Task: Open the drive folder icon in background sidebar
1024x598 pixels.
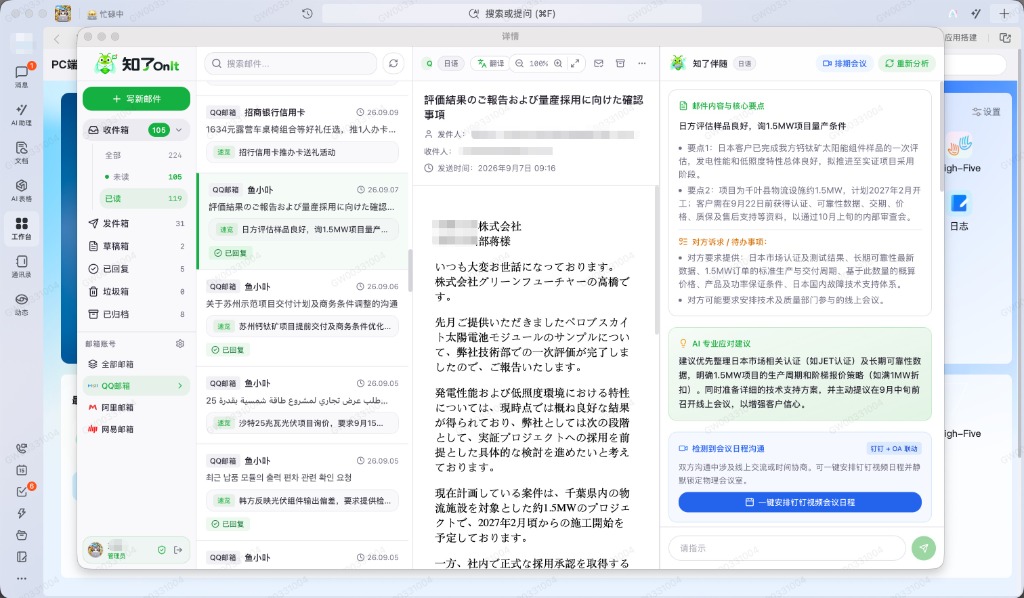Action: click(x=22, y=535)
